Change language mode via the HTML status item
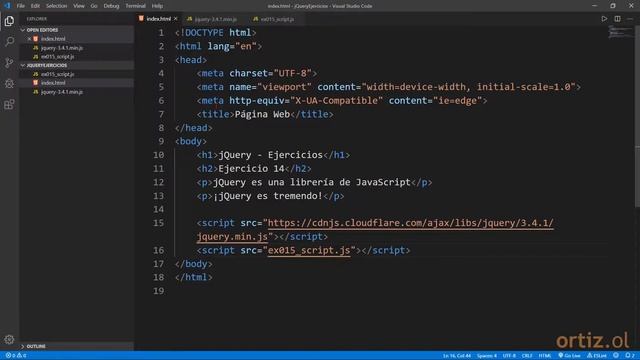The height and width of the screenshot is (360, 640). click(545, 356)
